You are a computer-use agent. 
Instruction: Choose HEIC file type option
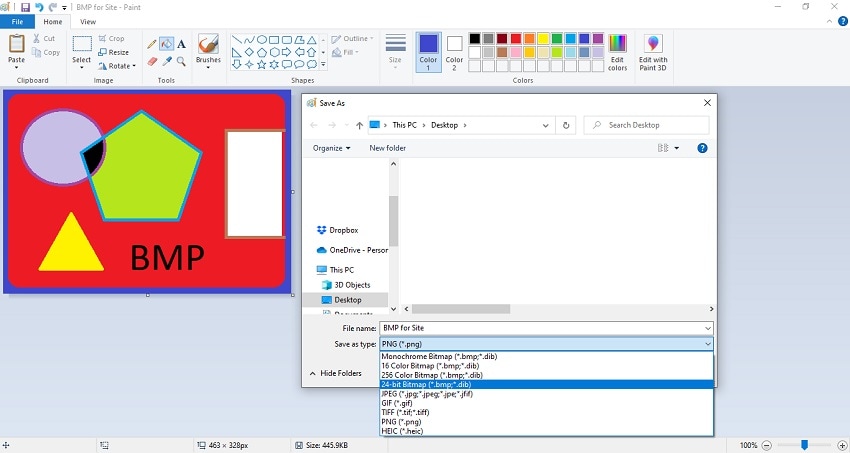546,431
